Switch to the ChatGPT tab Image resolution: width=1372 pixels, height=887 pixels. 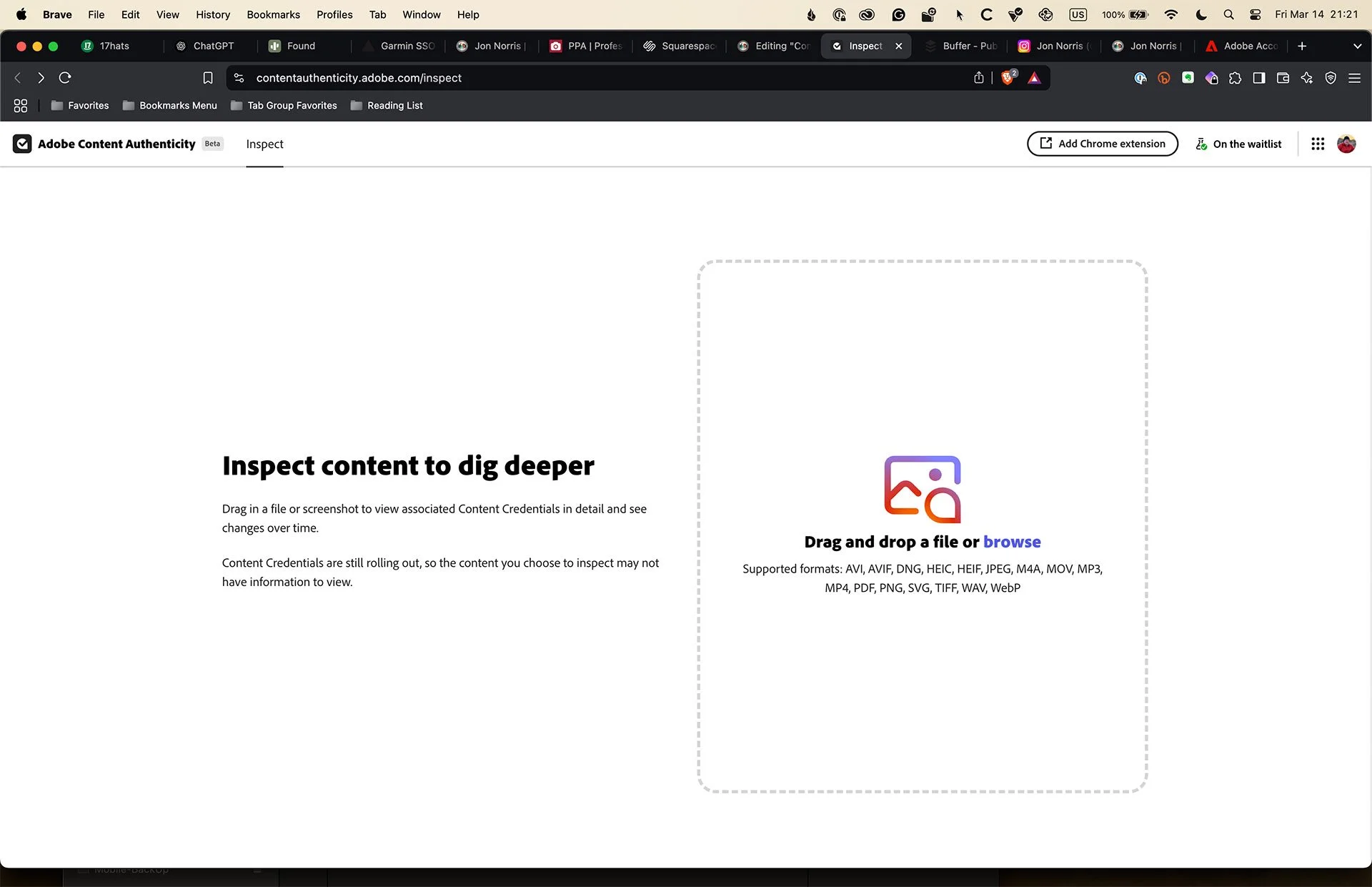coord(205,46)
